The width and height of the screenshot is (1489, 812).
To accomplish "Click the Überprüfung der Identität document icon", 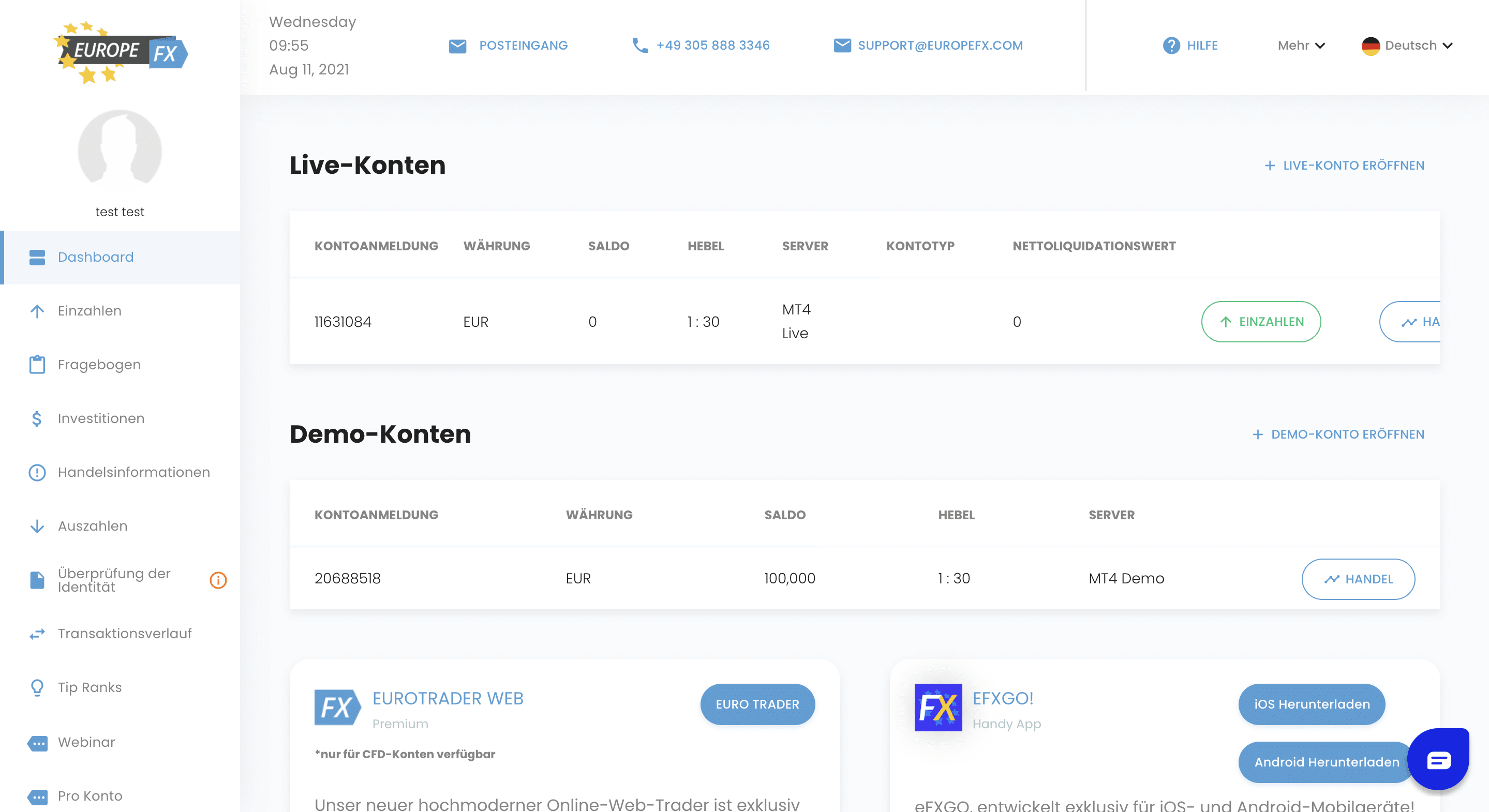I will (x=37, y=580).
